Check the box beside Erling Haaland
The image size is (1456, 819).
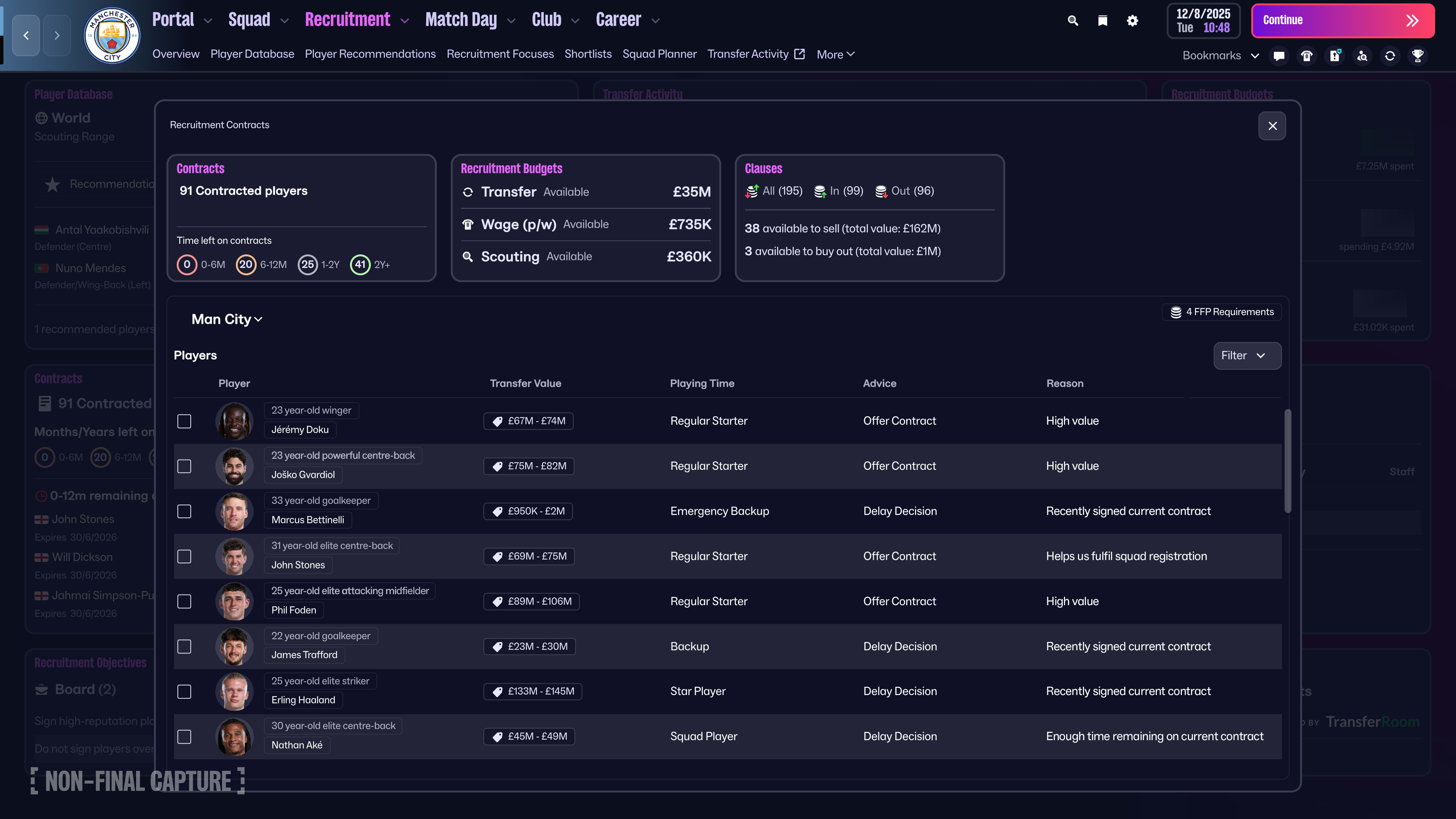click(184, 691)
